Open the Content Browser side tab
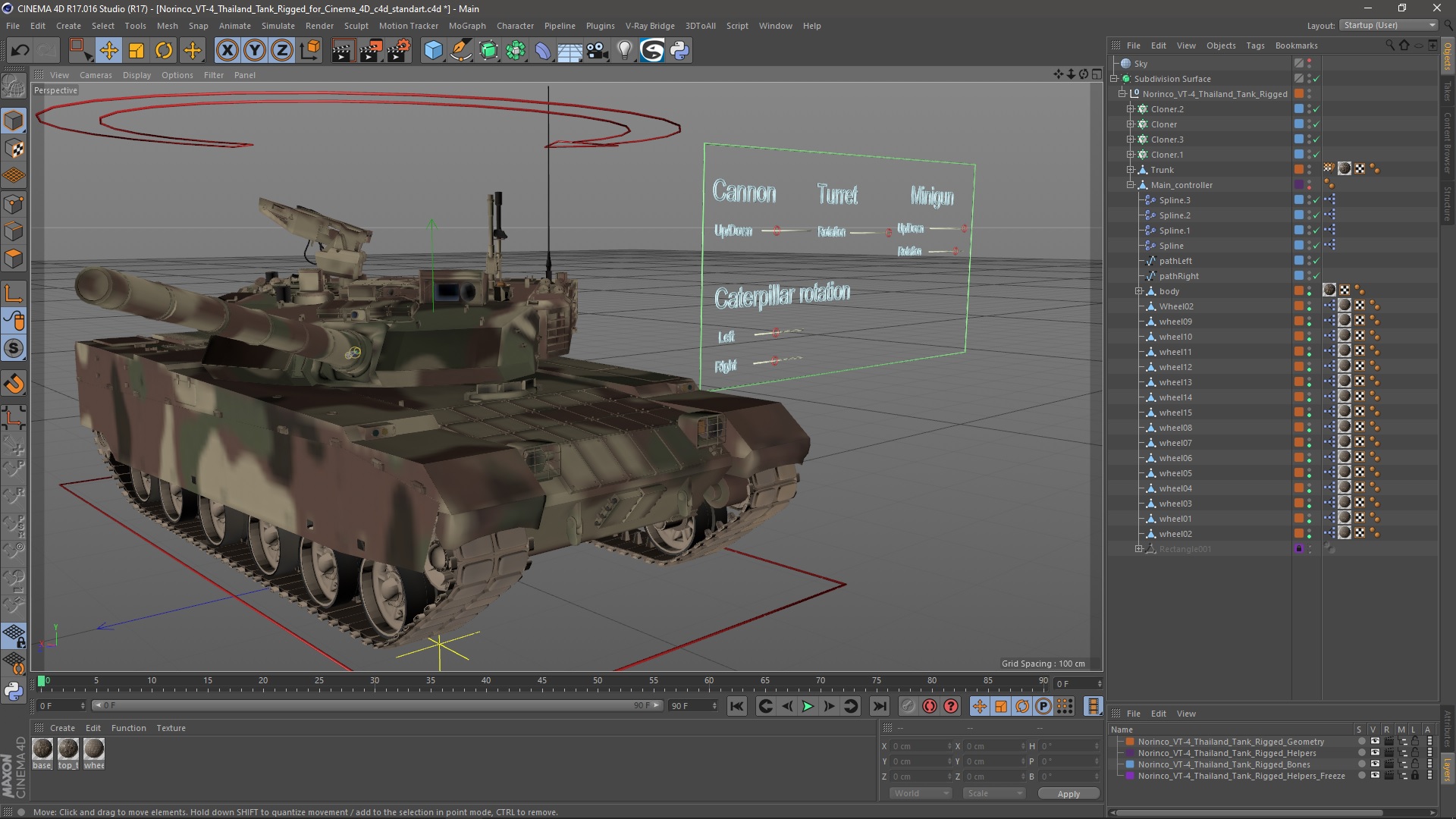1456x819 pixels. tap(1448, 143)
